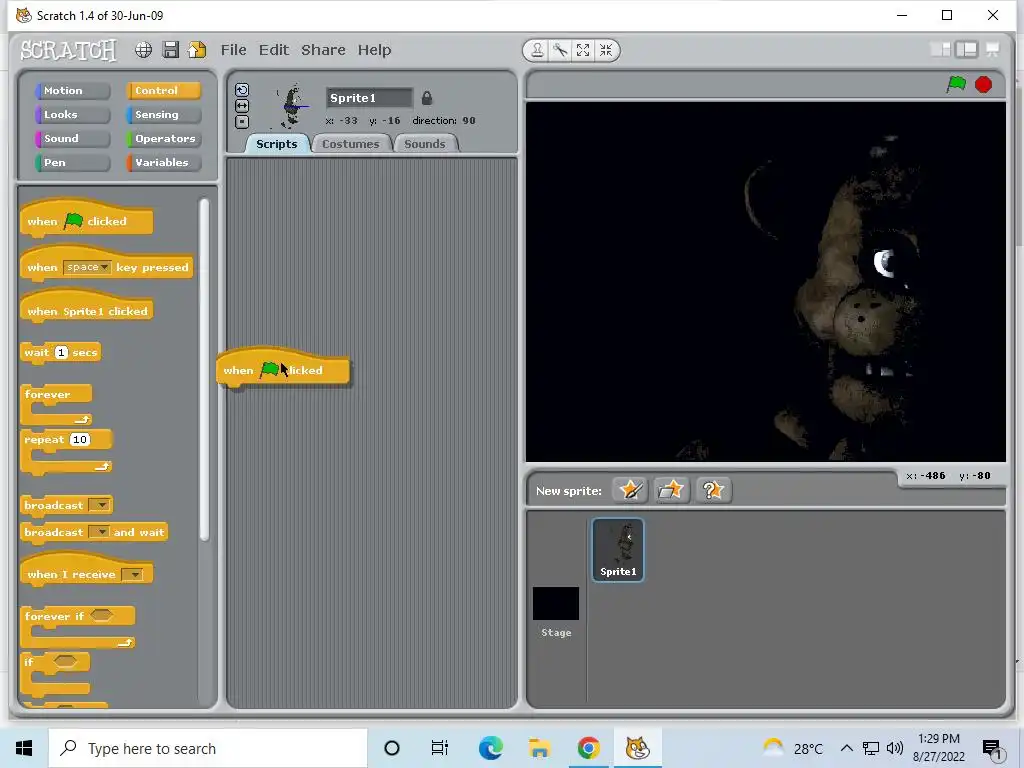The image size is (1024, 768).
Task: Open the Share menu
Action: coord(323,50)
